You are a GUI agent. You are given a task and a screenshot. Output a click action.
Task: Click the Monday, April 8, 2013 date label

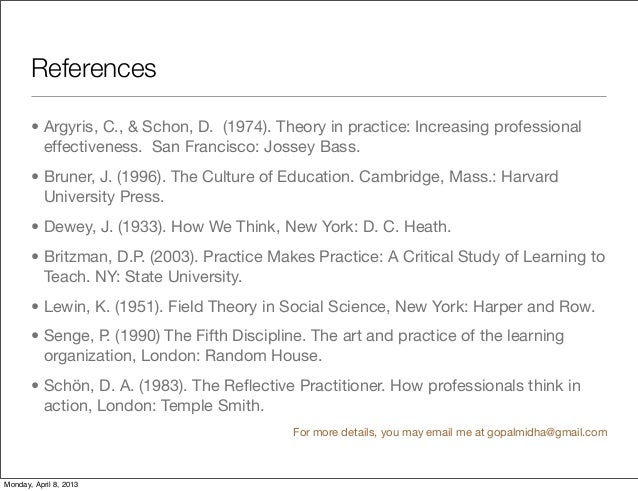point(41,484)
